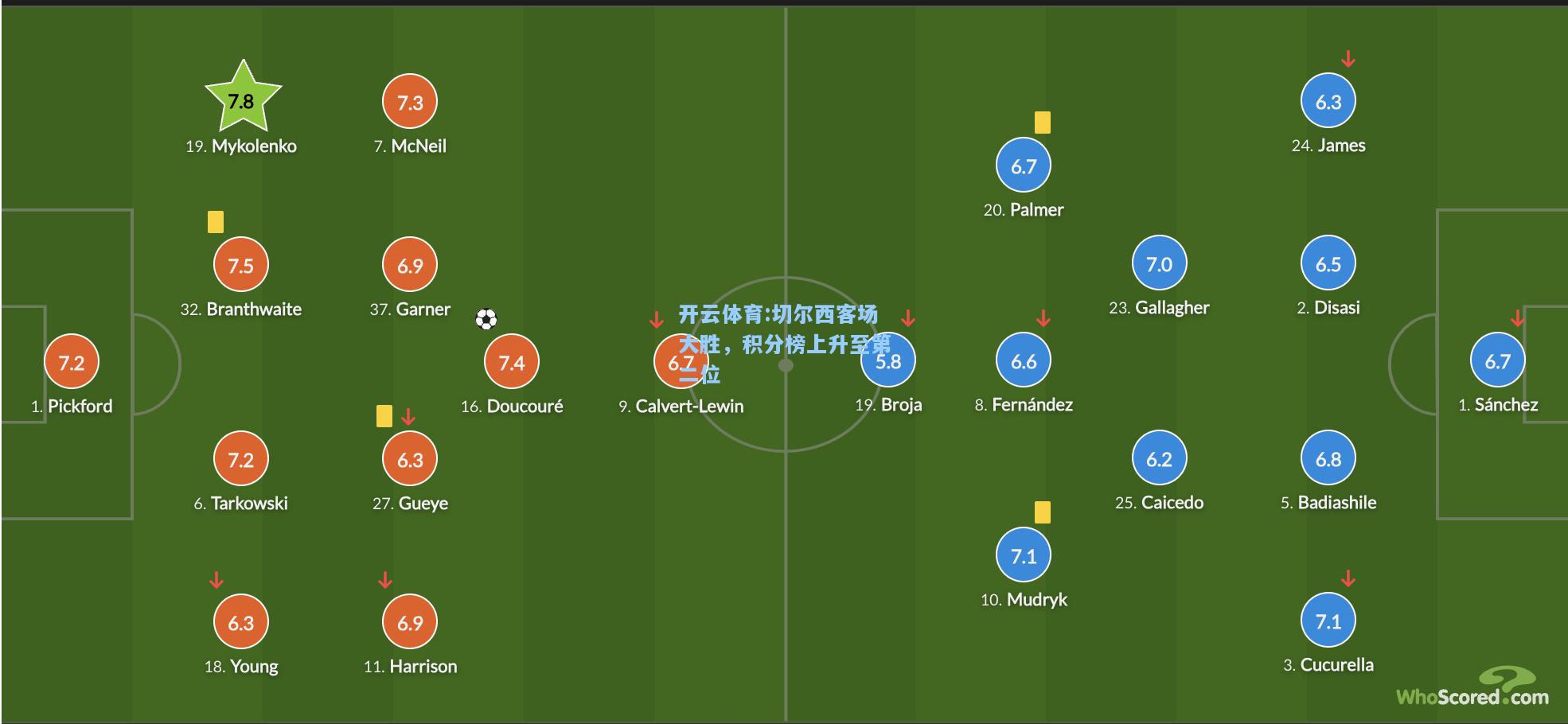
Task: Click Mudryk's yellow card icon
Action: pyautogui.click(x=1043, y=512)
